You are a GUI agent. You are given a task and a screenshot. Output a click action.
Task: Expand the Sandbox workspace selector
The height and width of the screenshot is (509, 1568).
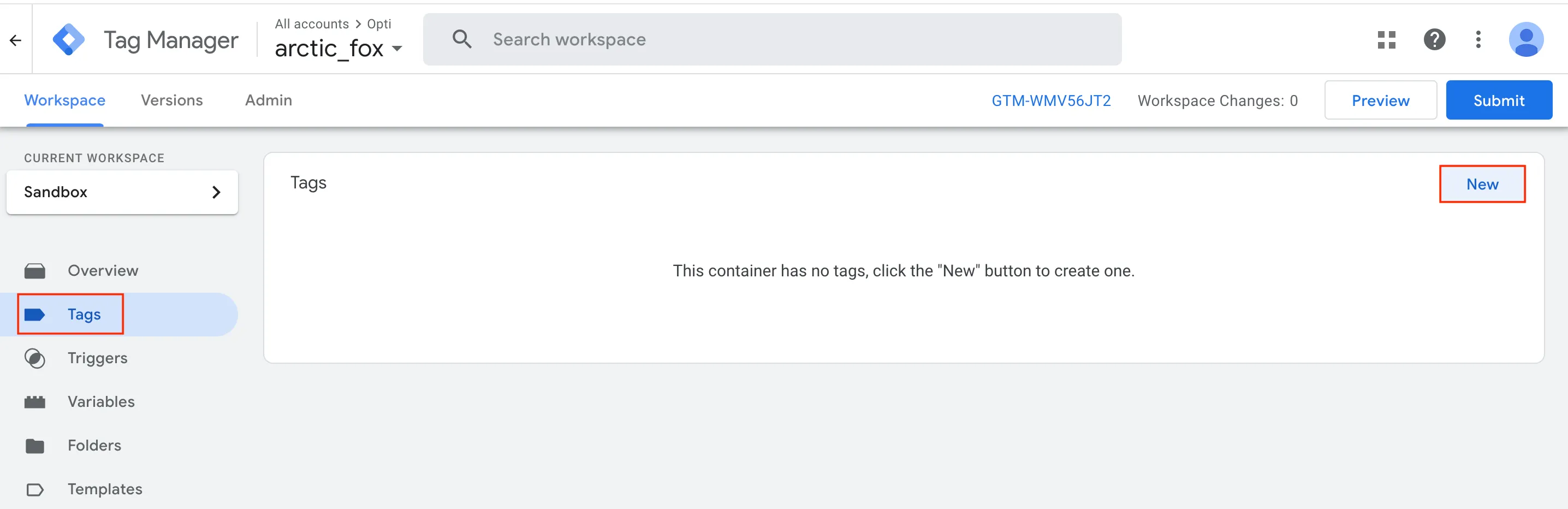coord(122,192)
